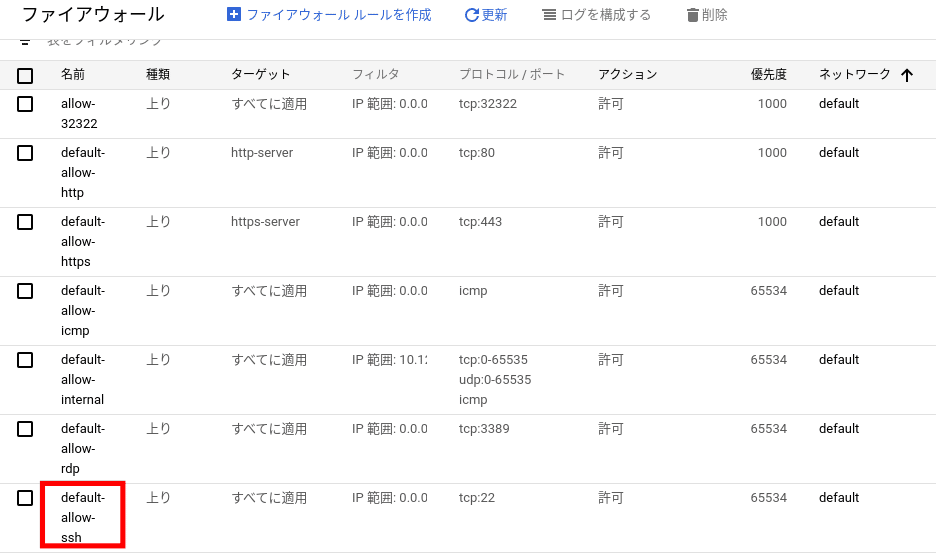Toggle the select-all checkbox in header
Image resolution: width=936 pixels, height=555 pixels.
click(25, 76)
